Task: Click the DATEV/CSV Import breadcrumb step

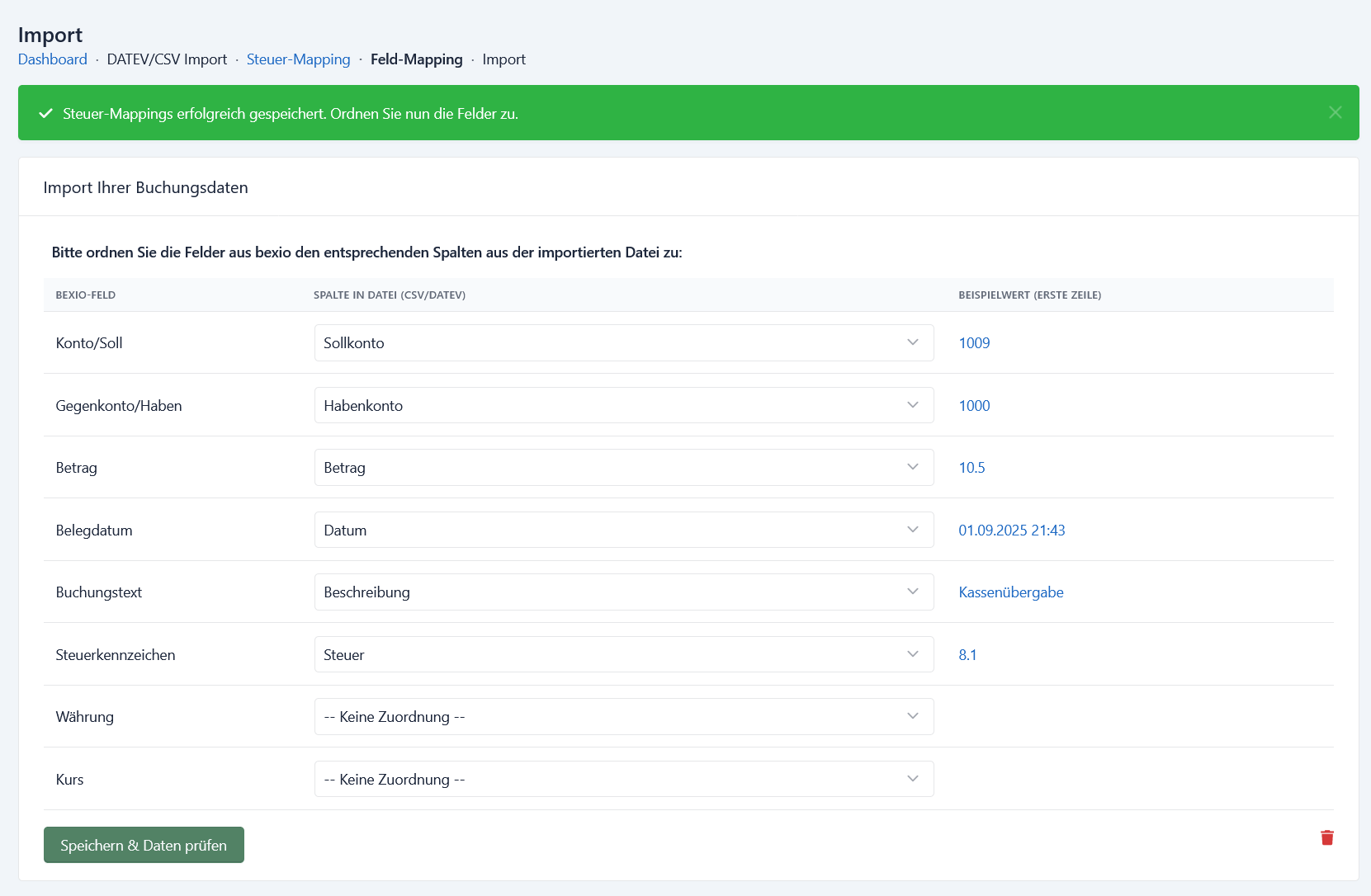Action: click(x=167, y=59)
